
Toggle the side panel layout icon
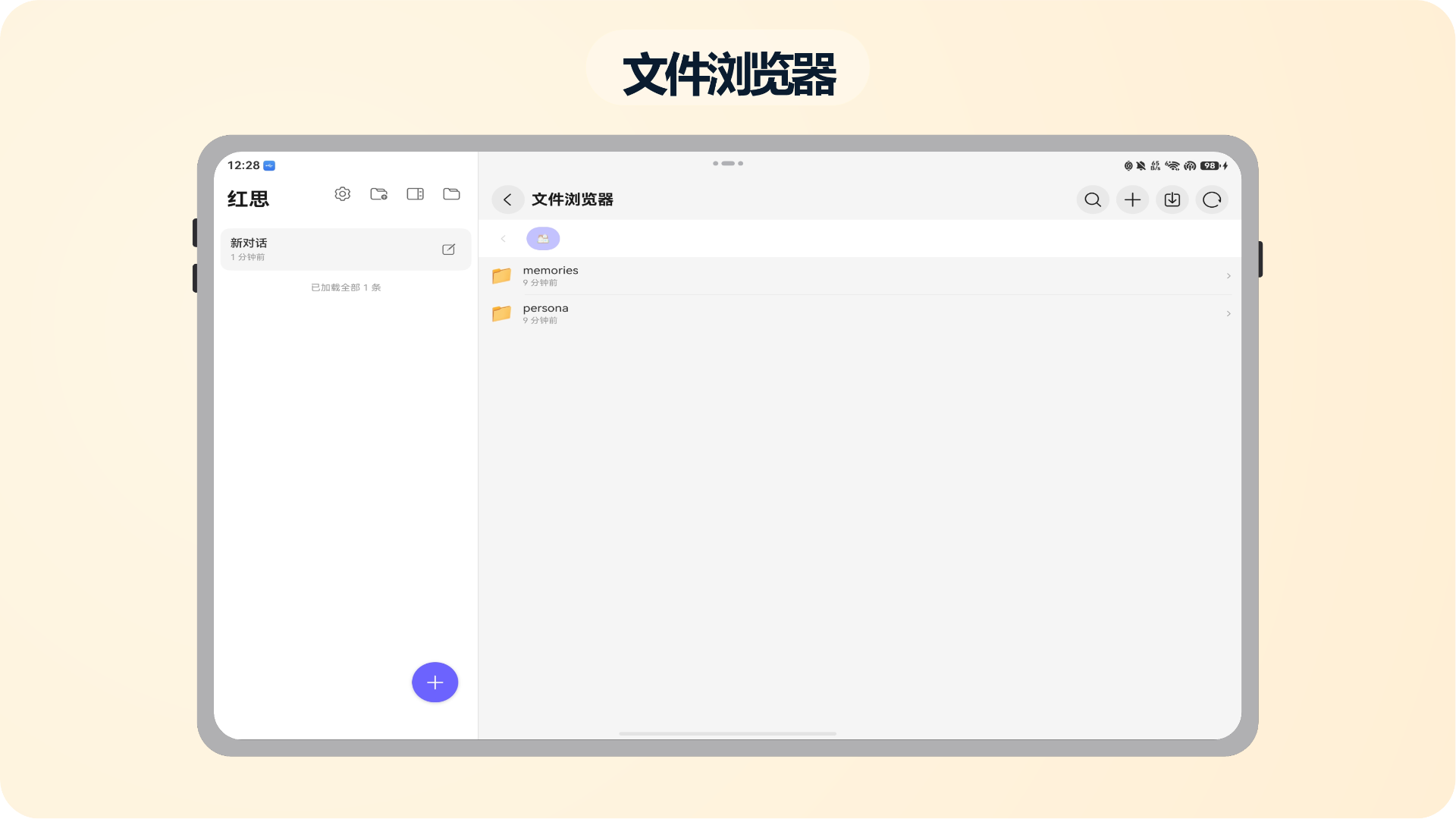pyautogui.click(x=416, y=194)
